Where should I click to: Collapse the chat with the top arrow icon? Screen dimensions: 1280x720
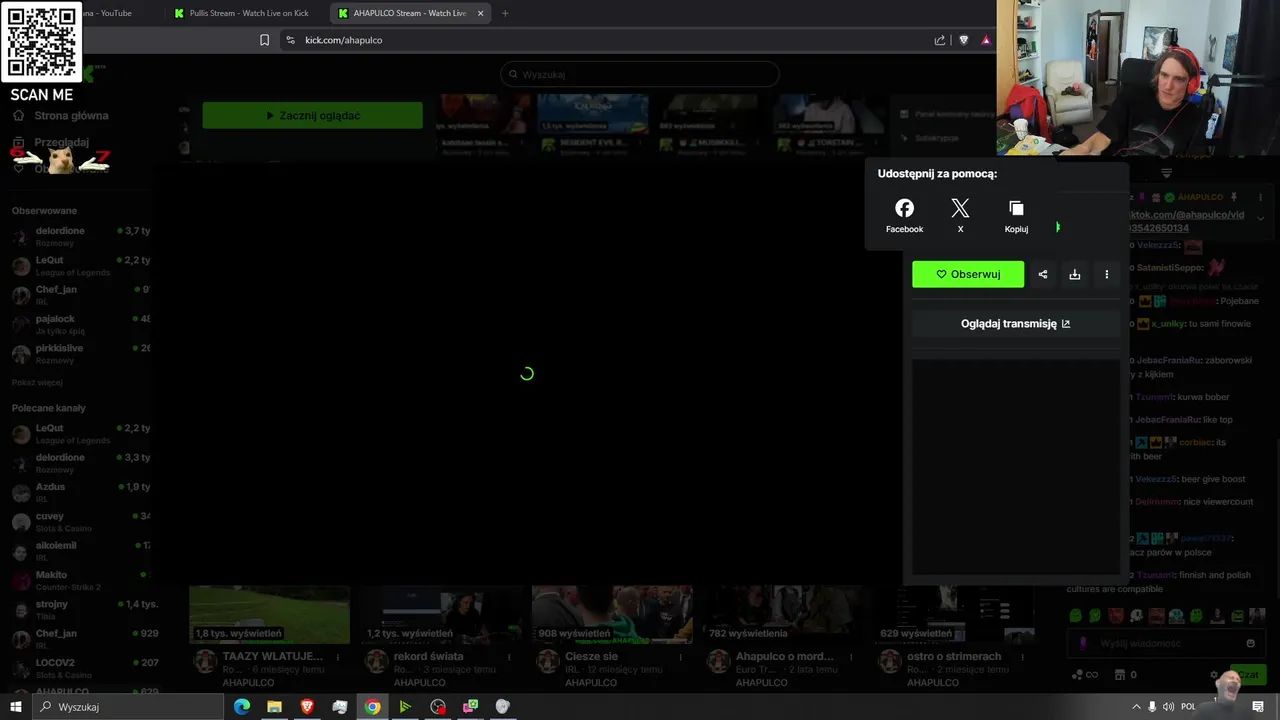click(x=1166, y=173)
